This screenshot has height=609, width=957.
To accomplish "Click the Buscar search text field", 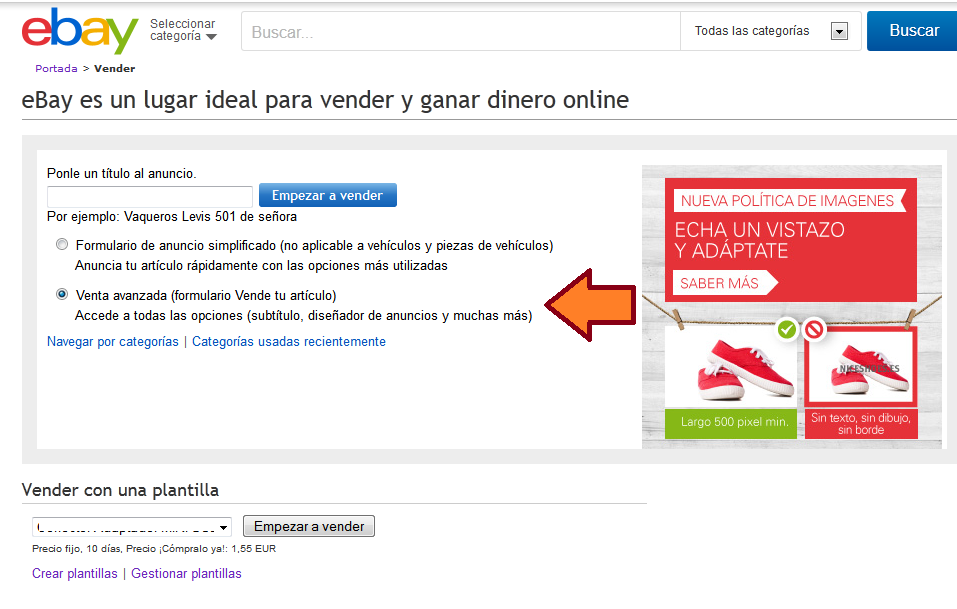I will pyautogui.click(x=460, y=31).
